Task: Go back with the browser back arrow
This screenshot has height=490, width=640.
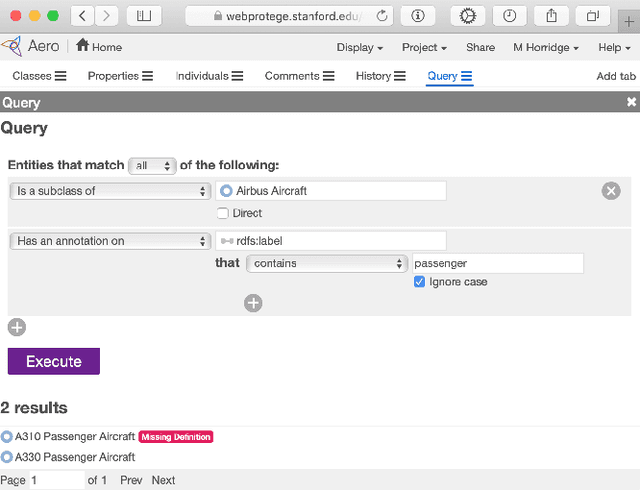Action: [x=83, y=16]
